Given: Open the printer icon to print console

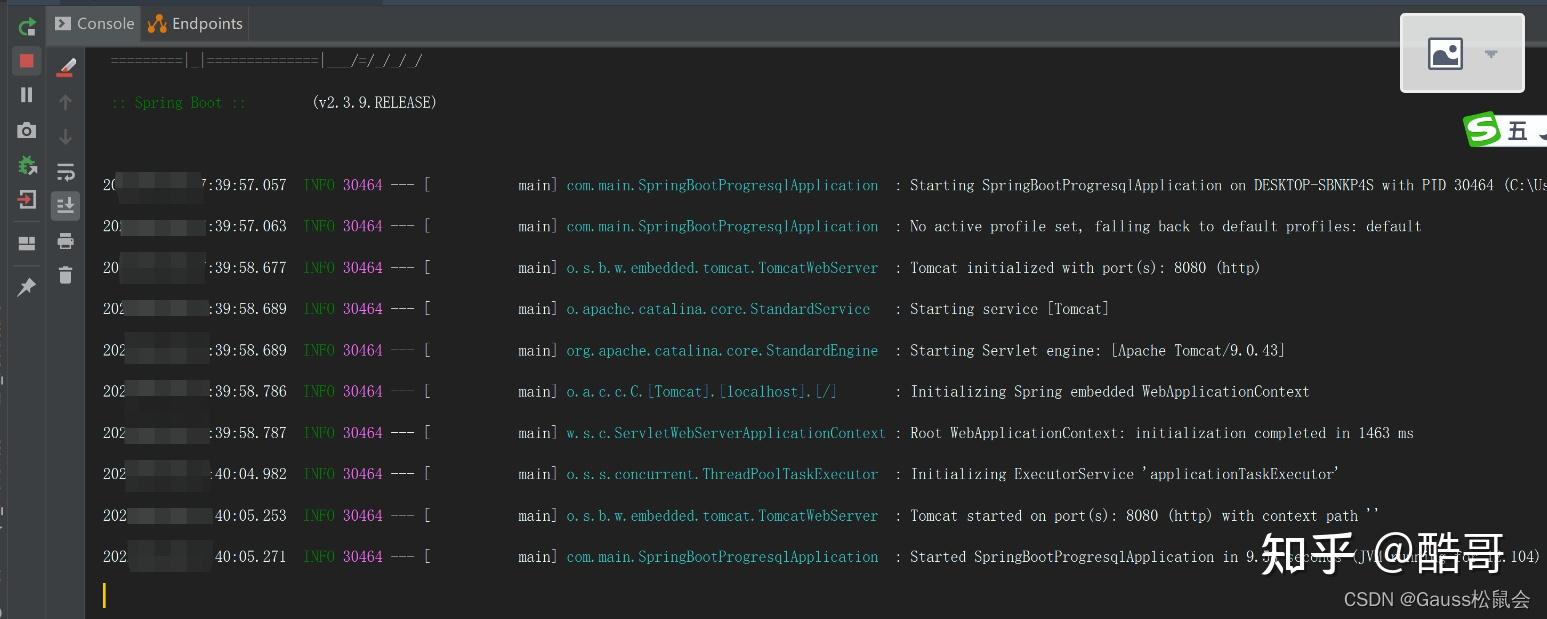Looking at the screenshot, I should tap(65, 241).
